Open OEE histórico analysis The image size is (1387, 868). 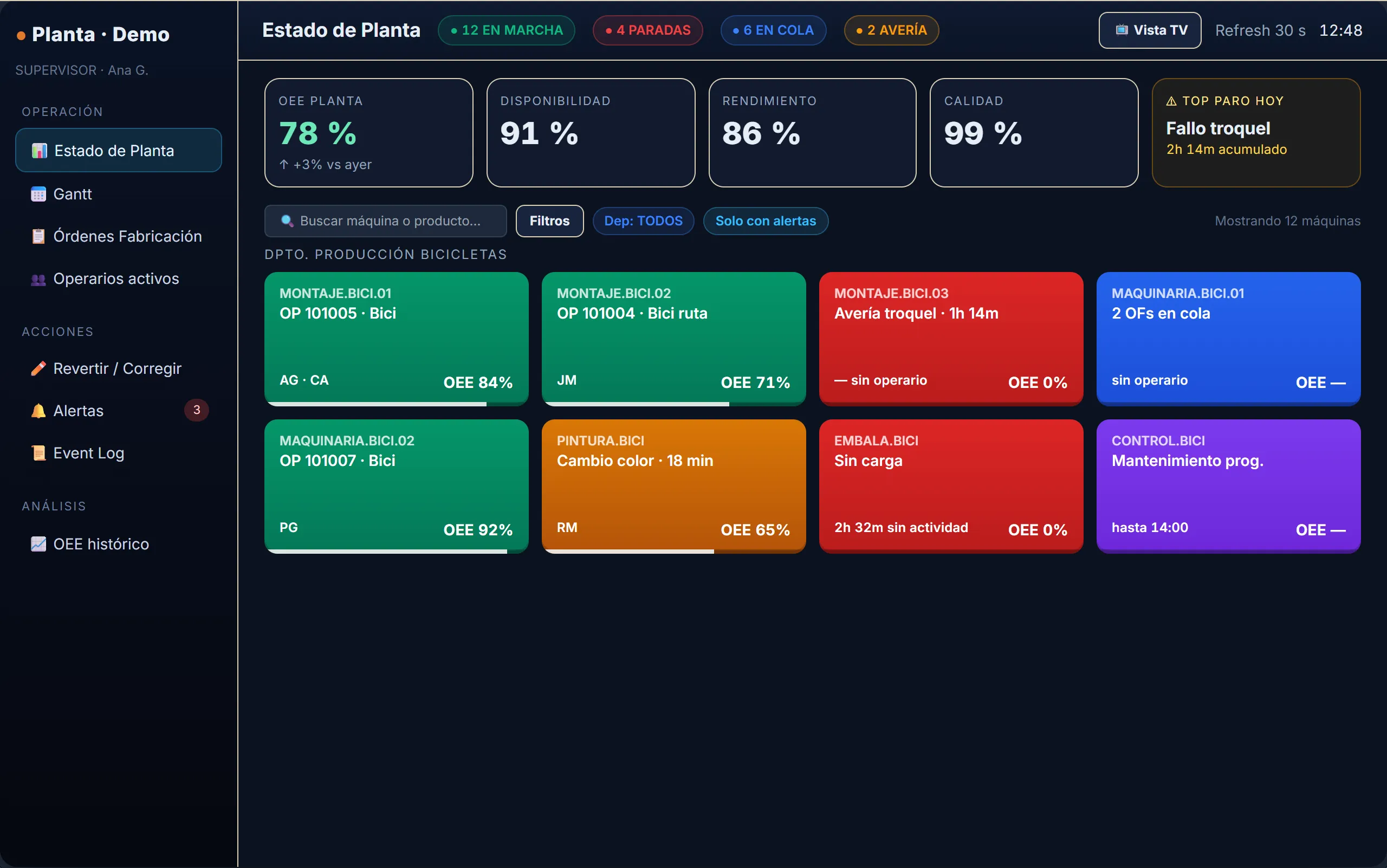click(118, 544)
